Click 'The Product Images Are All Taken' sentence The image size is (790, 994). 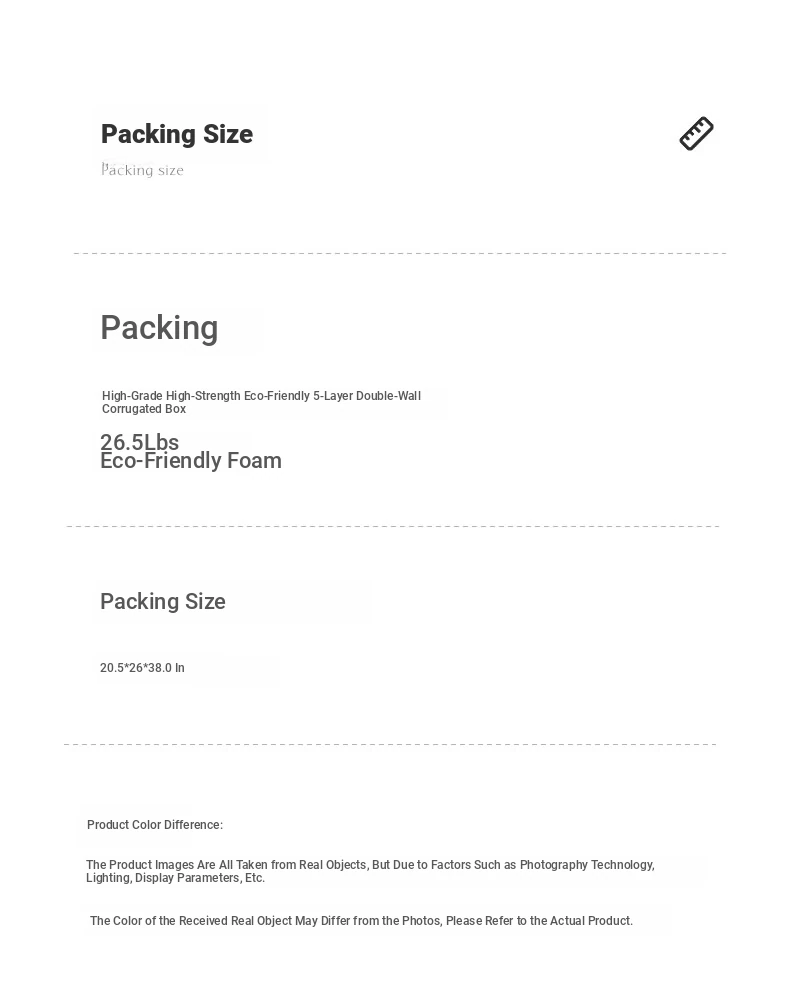click(x=370, y=865)
